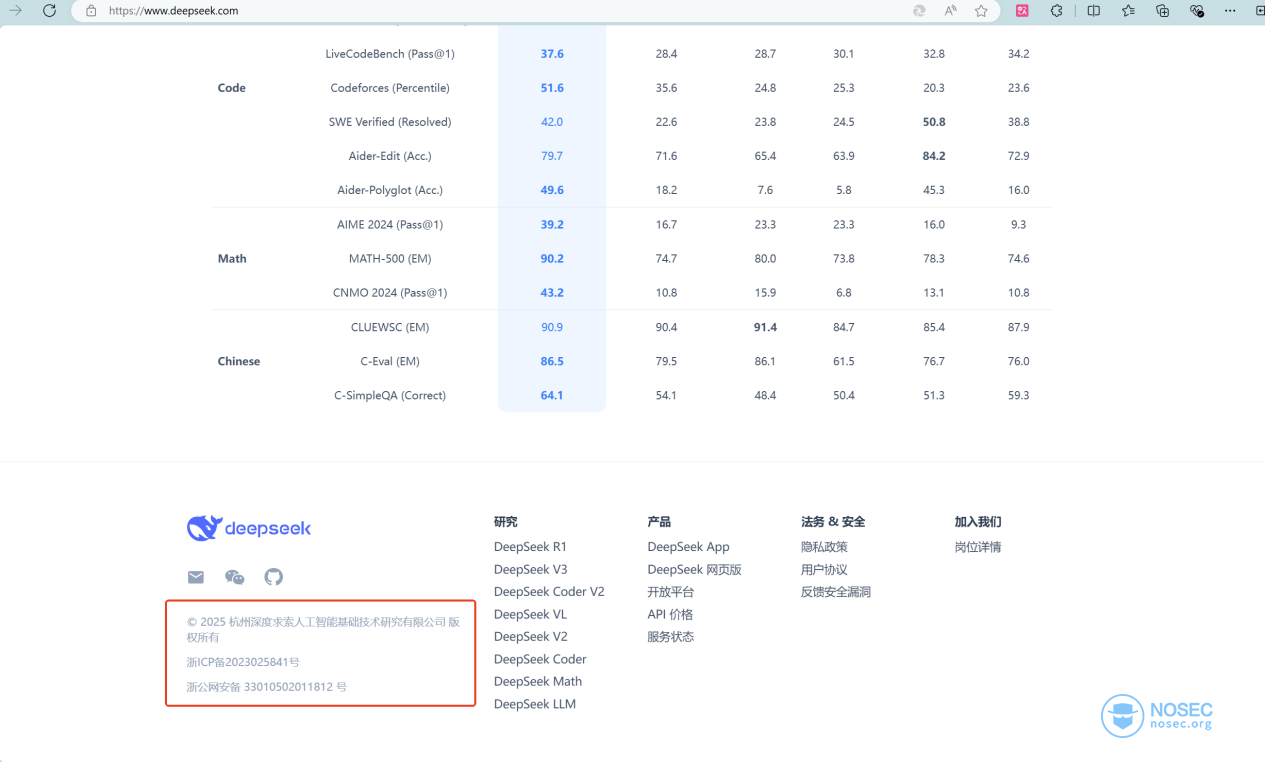1265x762 pixels.
Task: Open the DeepSeek App link
Action: coord(688,547)
